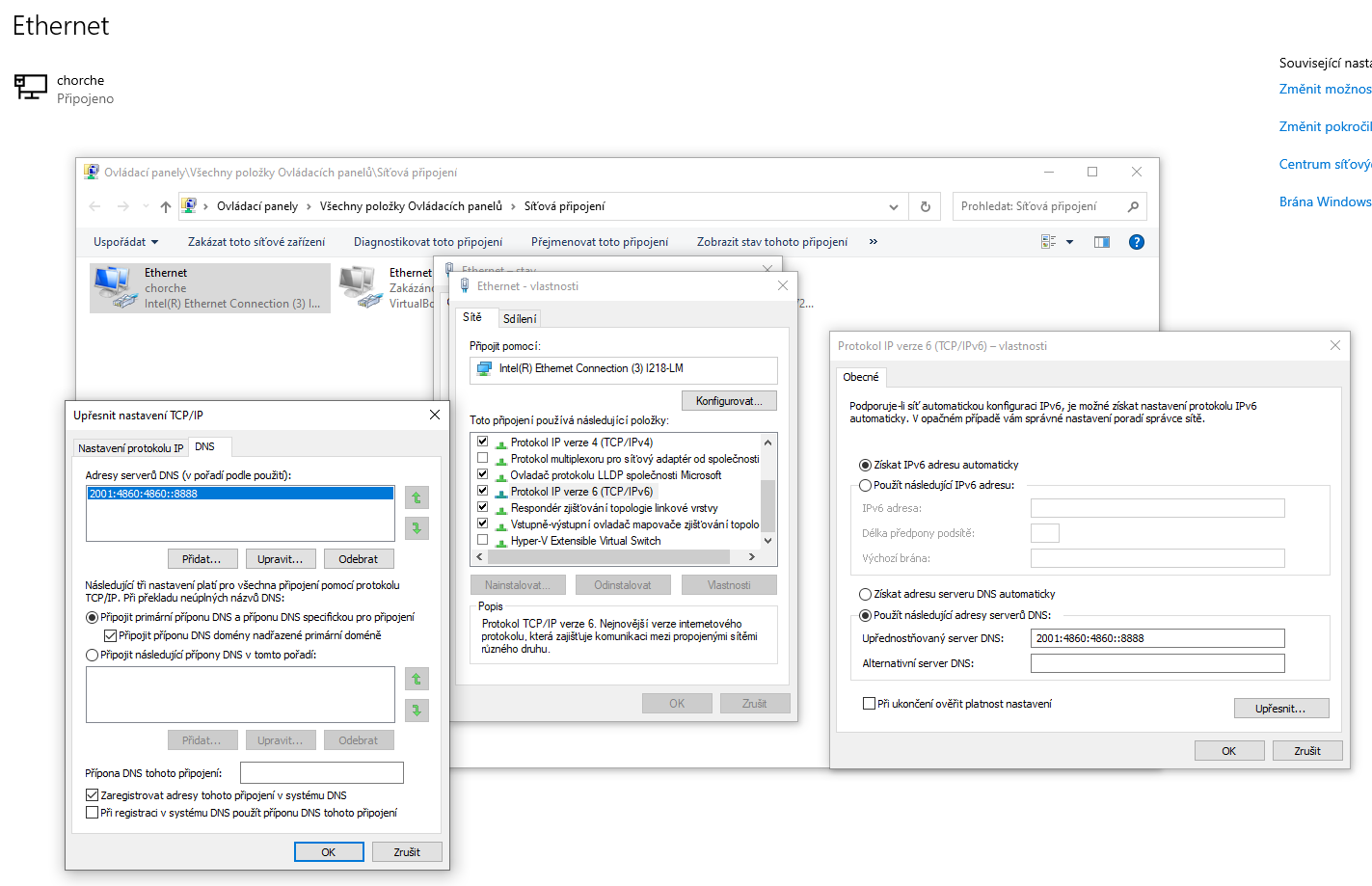Click the up-one-level navigation icon
This screenshot has height=886, width=1372.
click(x=164, y=205)
